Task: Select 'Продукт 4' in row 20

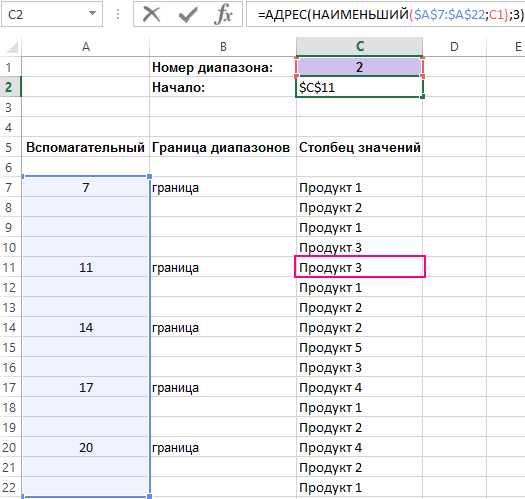Action: 360,447
